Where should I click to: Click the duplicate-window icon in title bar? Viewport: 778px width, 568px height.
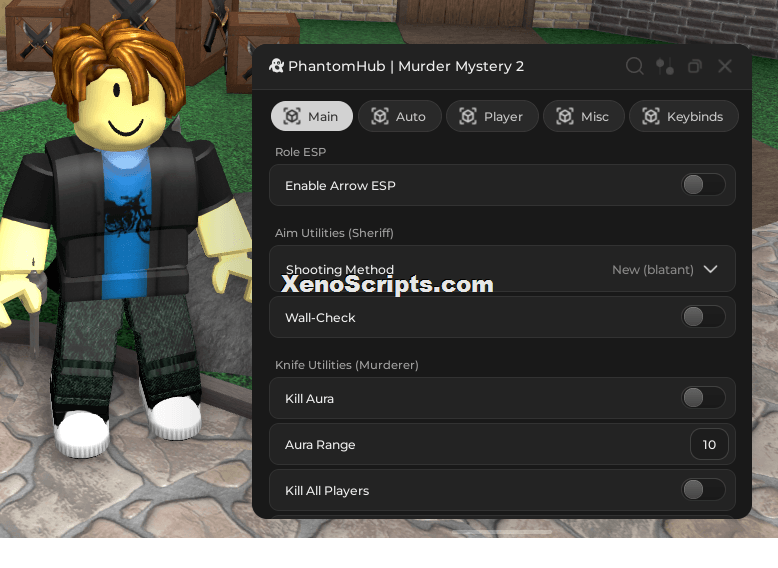pyautogui.click(x=695, y=66)
